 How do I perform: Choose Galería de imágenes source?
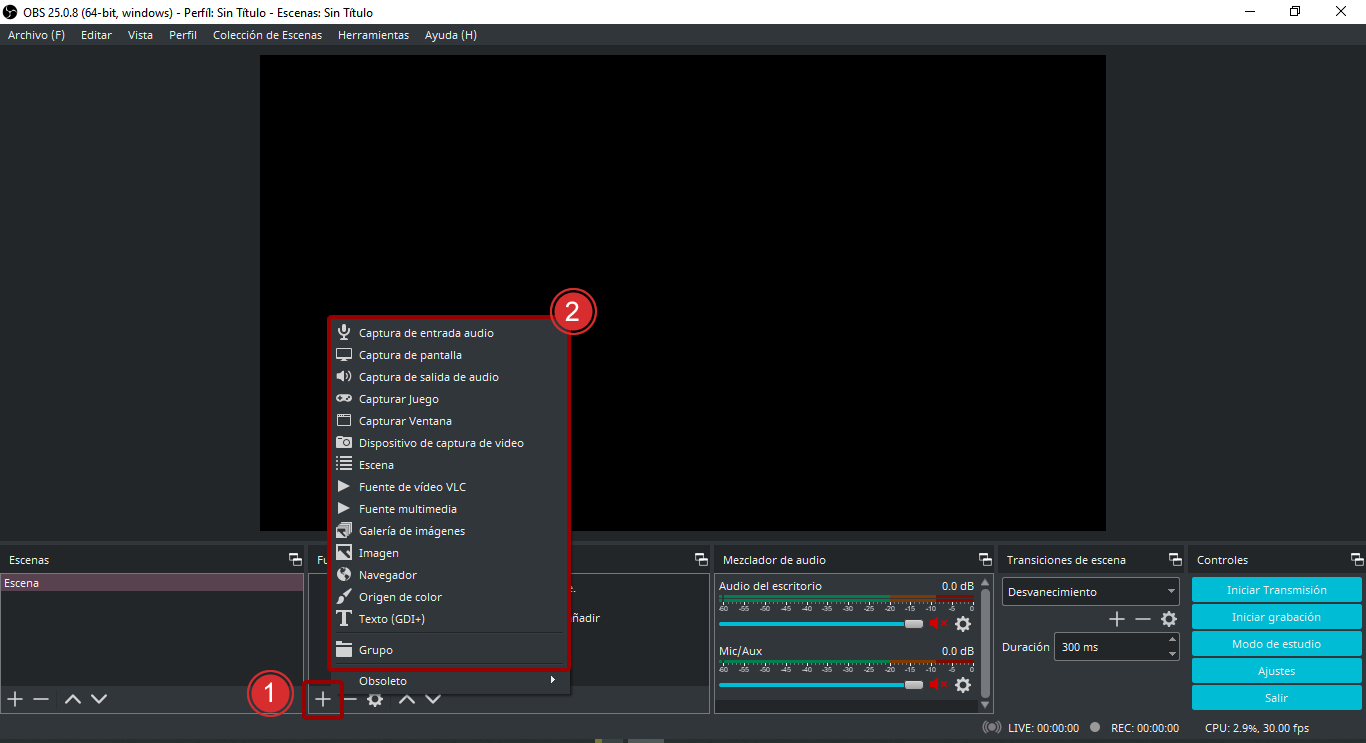pos(449,531)
